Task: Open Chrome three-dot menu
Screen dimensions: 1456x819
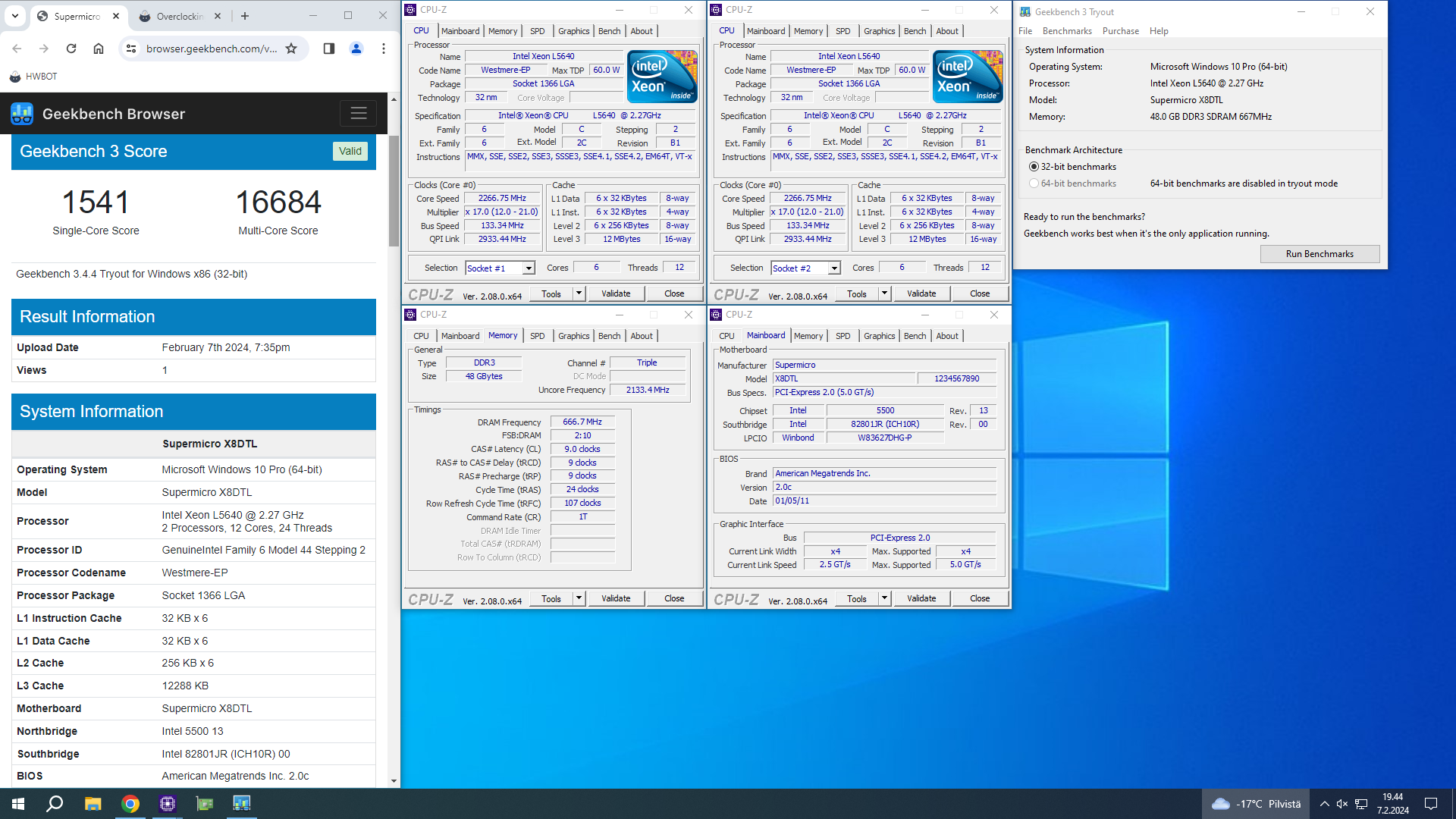Action: tap(384, 49)
